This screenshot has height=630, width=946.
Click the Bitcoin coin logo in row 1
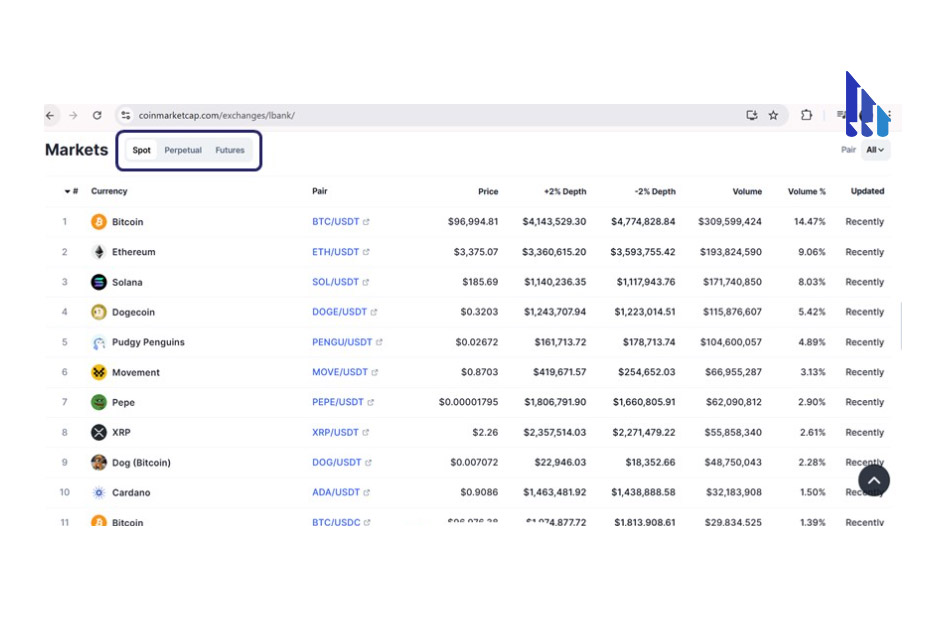(x=98, y=221)
